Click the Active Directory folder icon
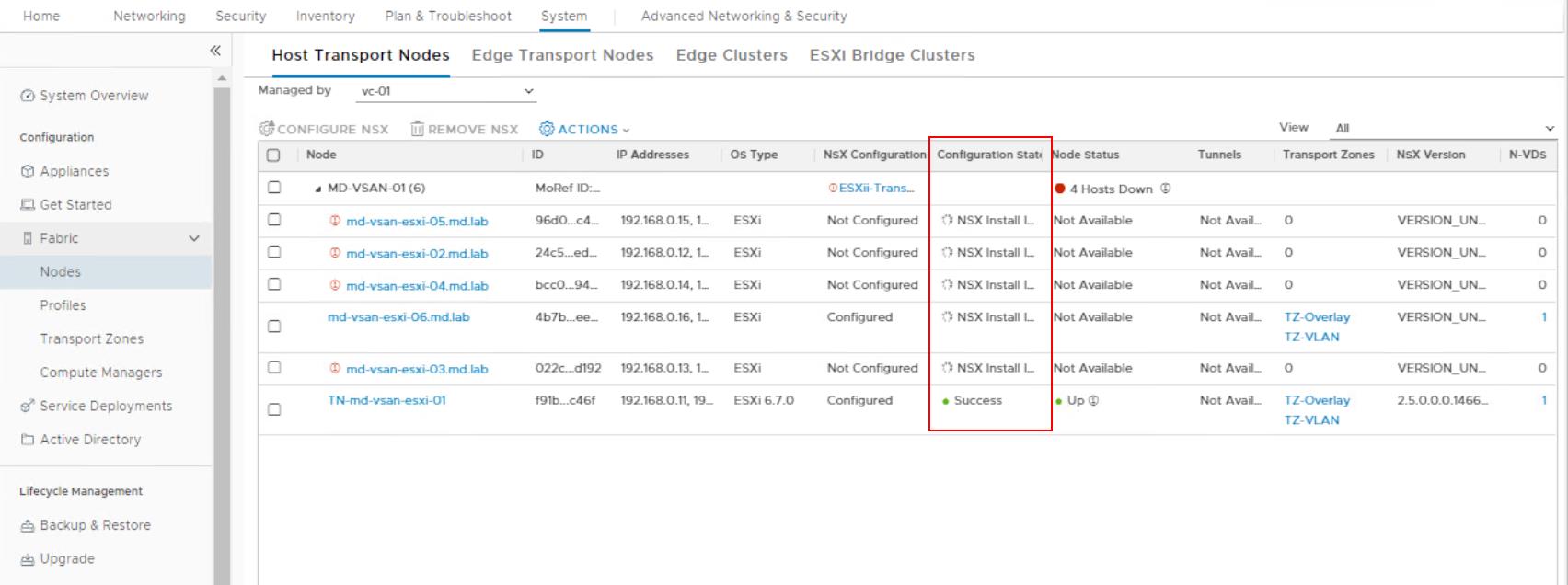The height and width of the screenshot is (585, 1568). click(x=28, y=440)
